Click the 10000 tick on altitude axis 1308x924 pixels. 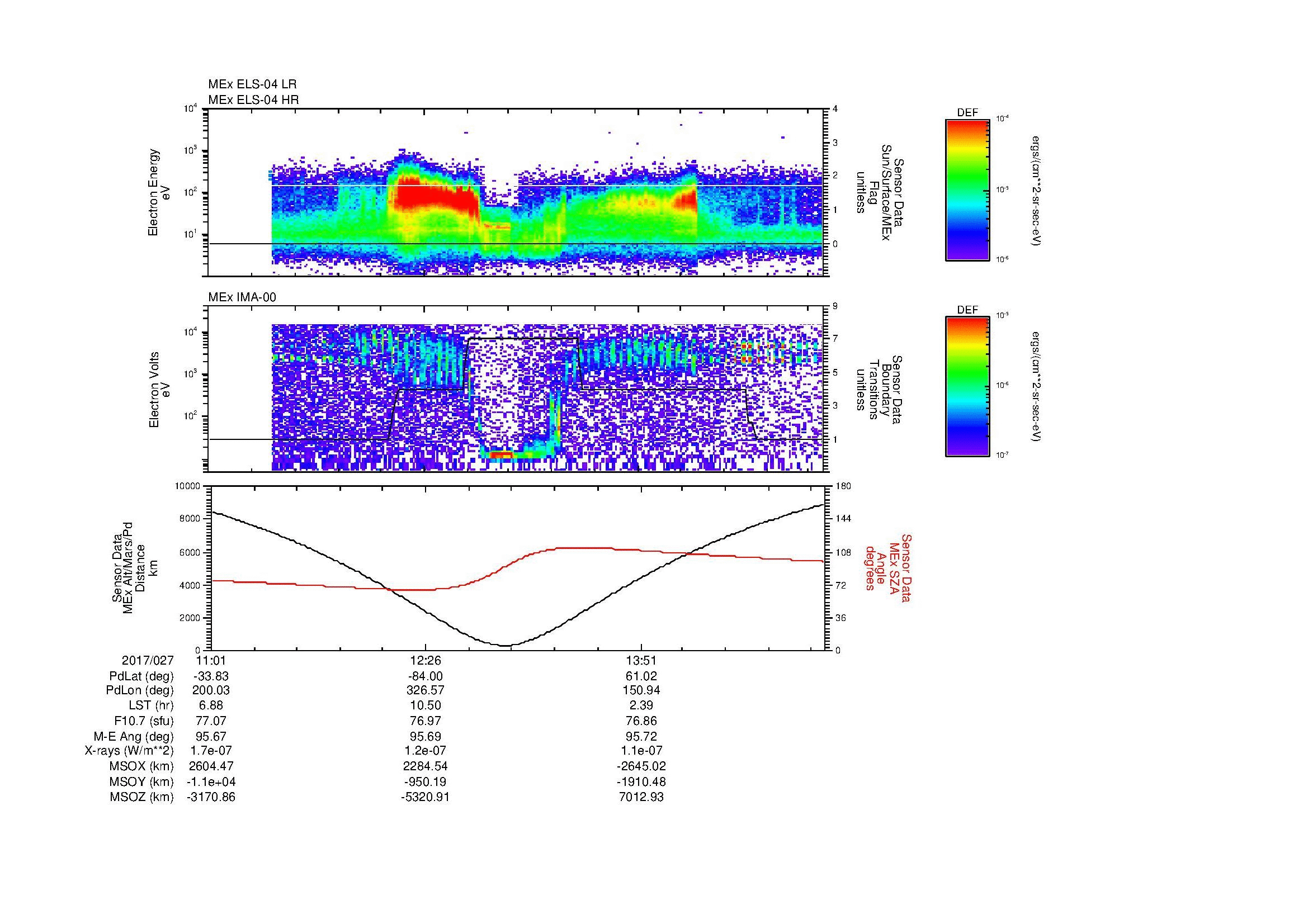pos(188,486)
